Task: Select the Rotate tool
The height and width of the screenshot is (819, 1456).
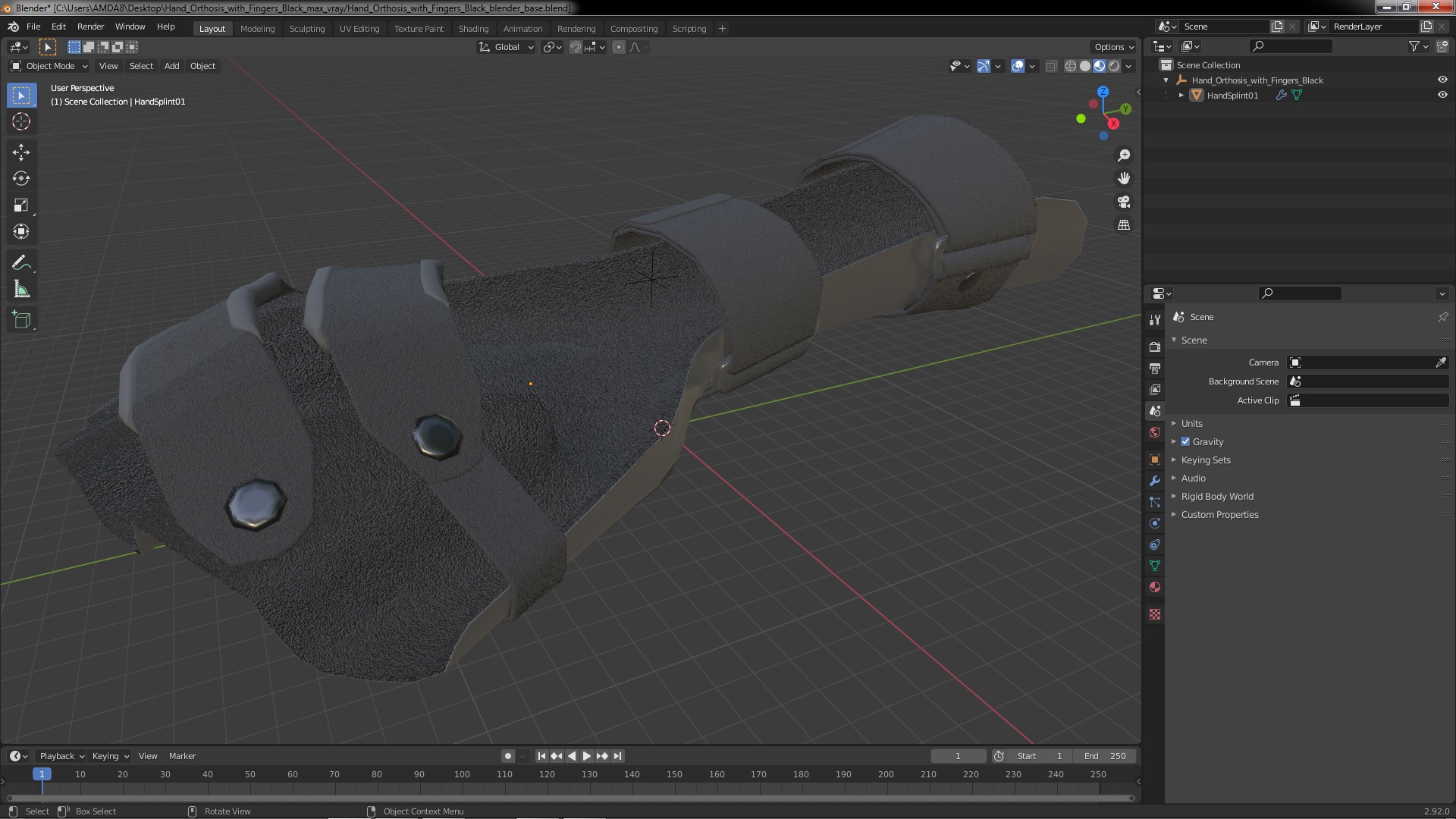Action: point(21,178)
